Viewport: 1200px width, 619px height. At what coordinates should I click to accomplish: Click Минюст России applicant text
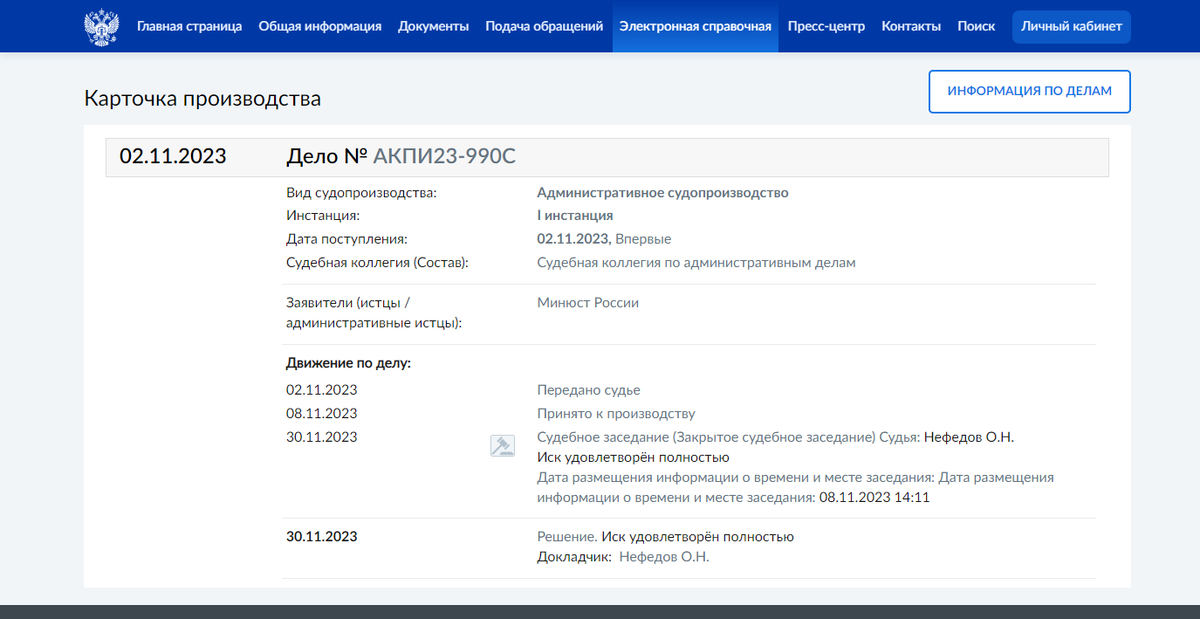588,303
